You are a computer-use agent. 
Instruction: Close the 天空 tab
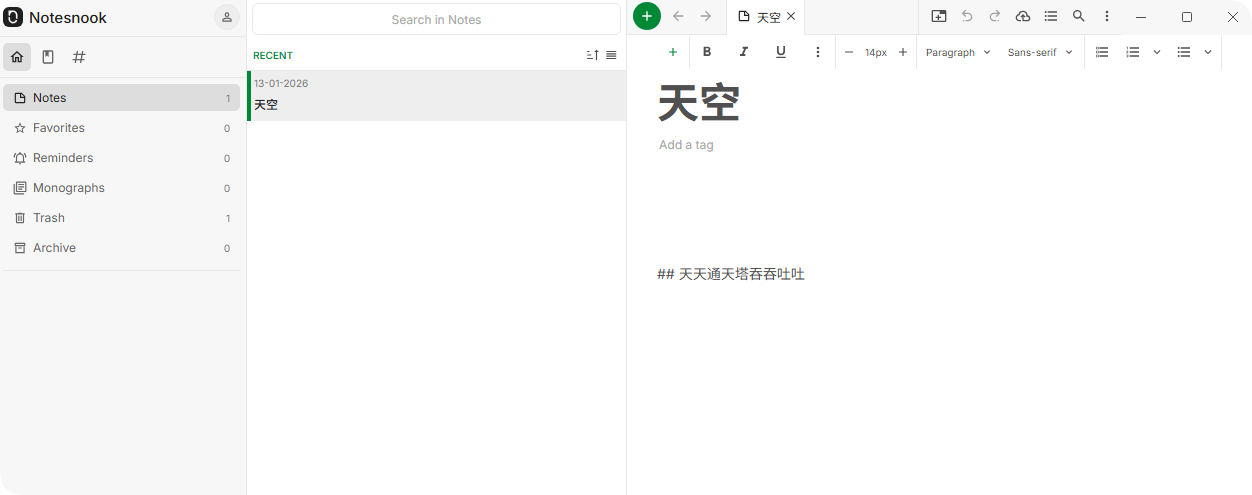pos(791,16)
